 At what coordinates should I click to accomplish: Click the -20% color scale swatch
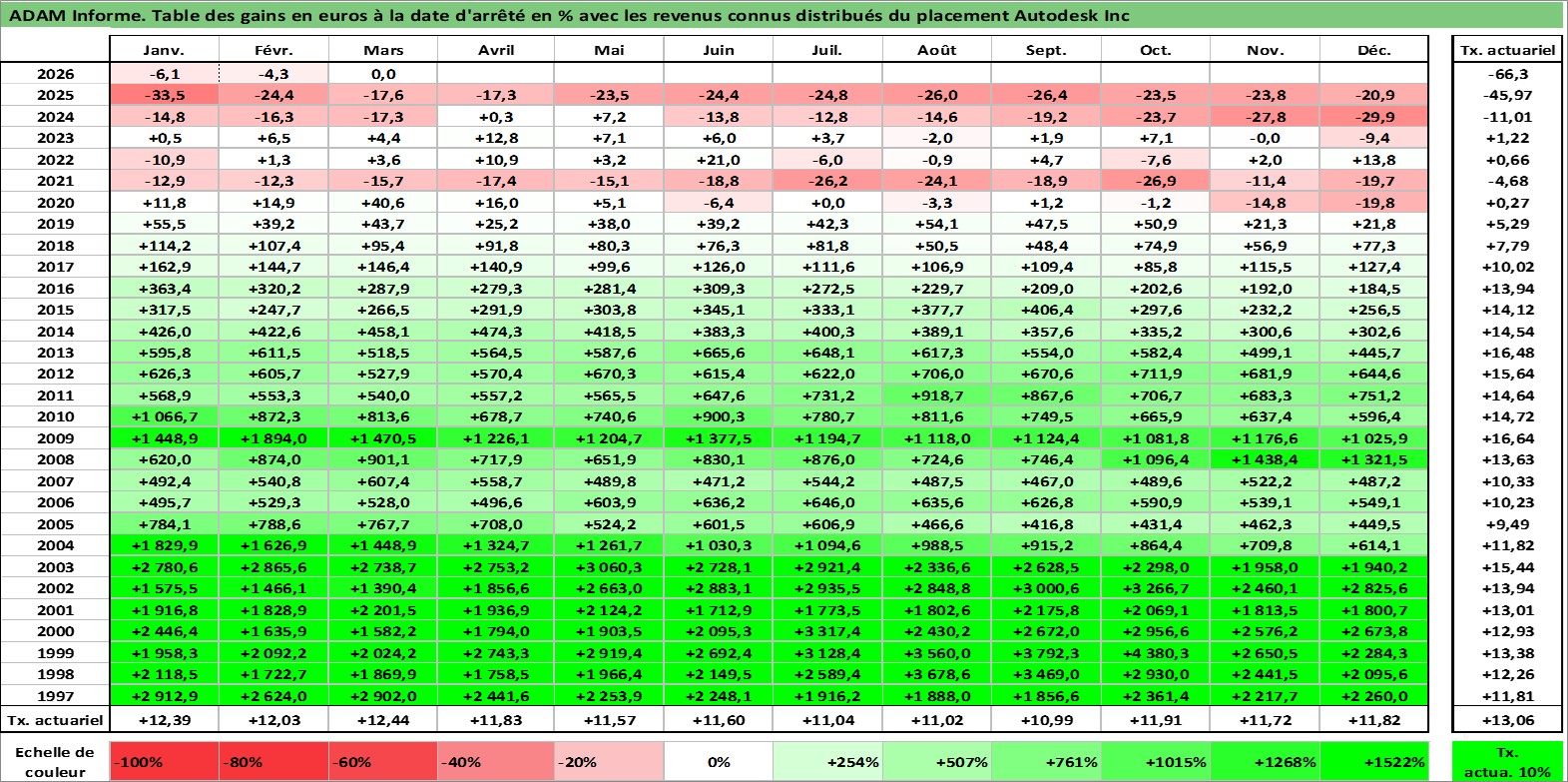click(x=609, y=761)
